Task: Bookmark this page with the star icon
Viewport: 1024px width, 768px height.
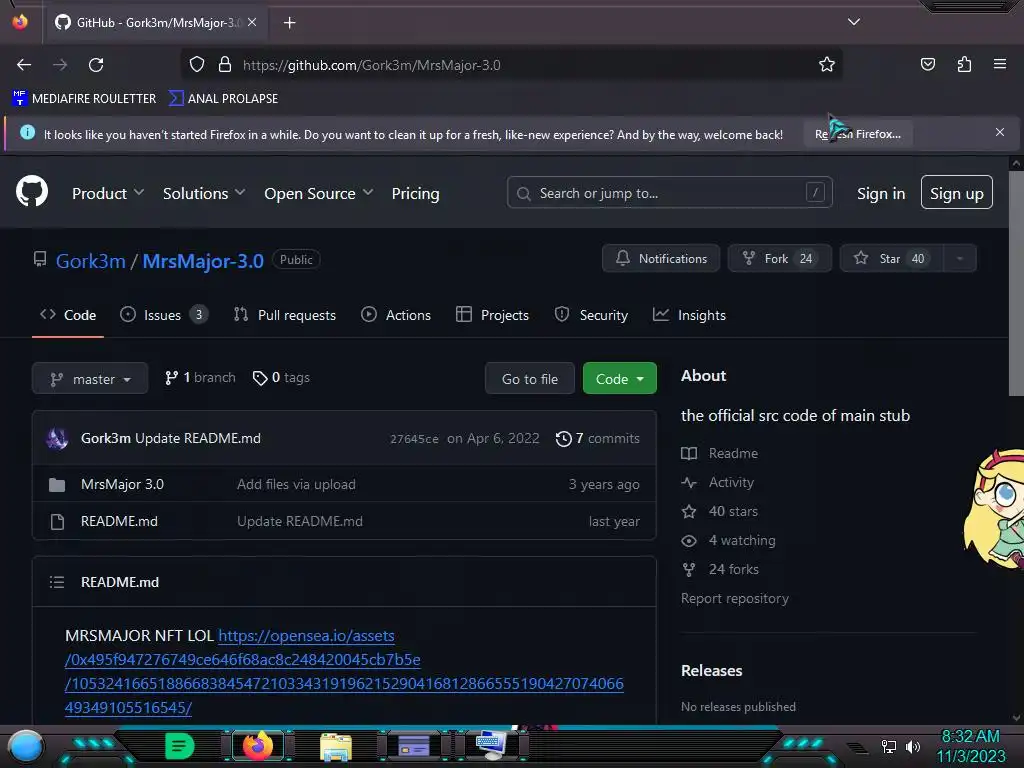Action: (827, 64)
